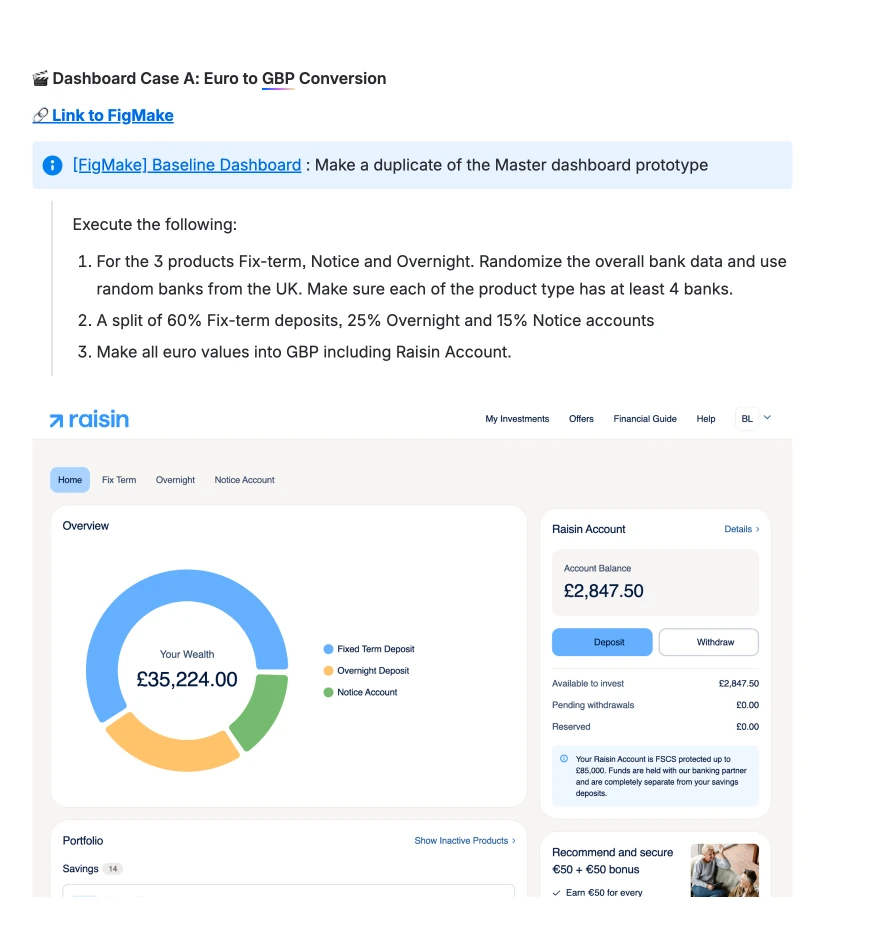Image resolution: width=883 pixels, height=942 pixels.
Task: Click the Overview card heading
Action: [86, 526]
